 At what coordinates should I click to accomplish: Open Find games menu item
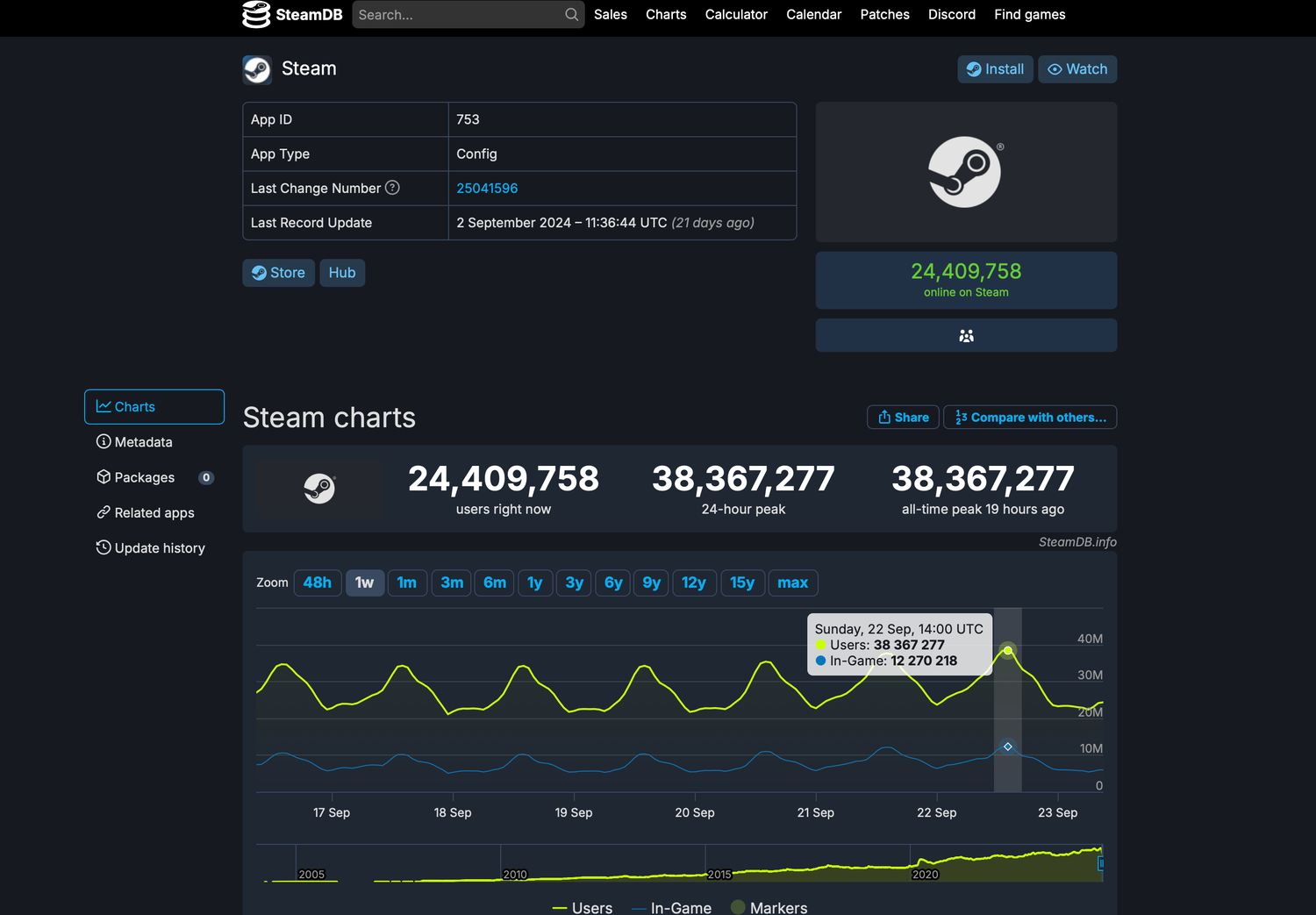[x=1030, y=15]
